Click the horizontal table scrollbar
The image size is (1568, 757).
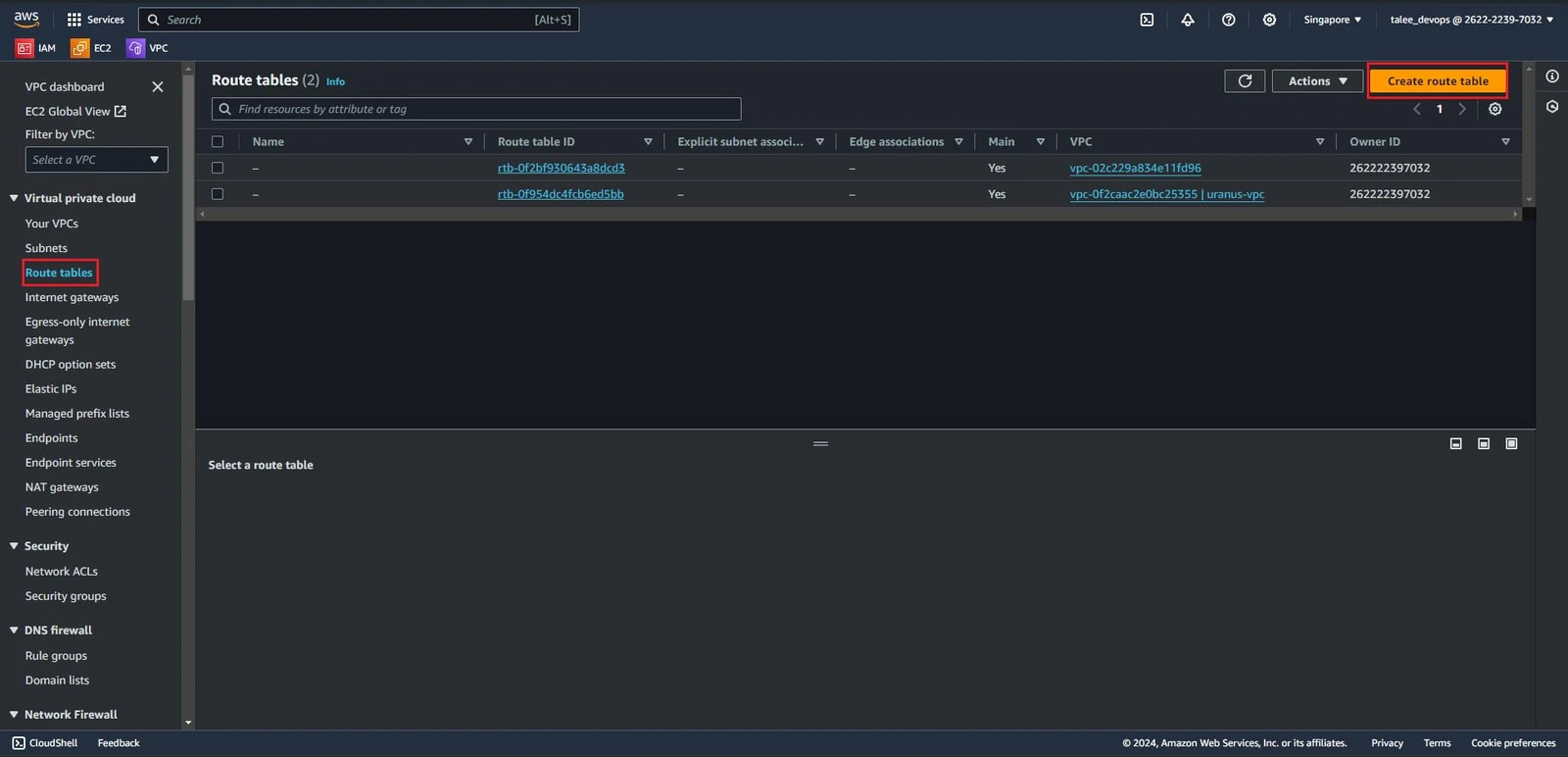858,214
